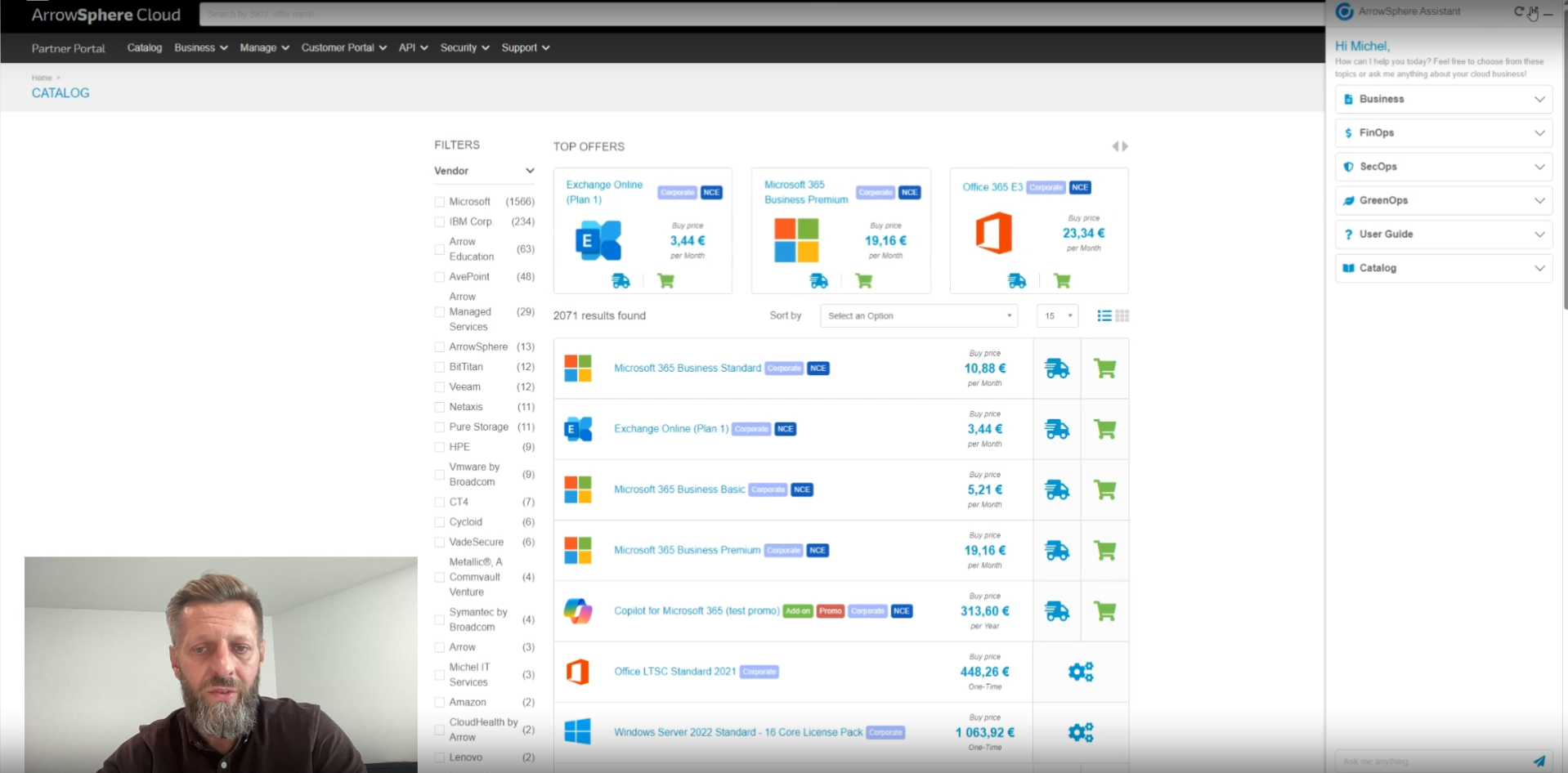Open the API menu
Viewport: 1568px width, 773px height.
point(414,47)
